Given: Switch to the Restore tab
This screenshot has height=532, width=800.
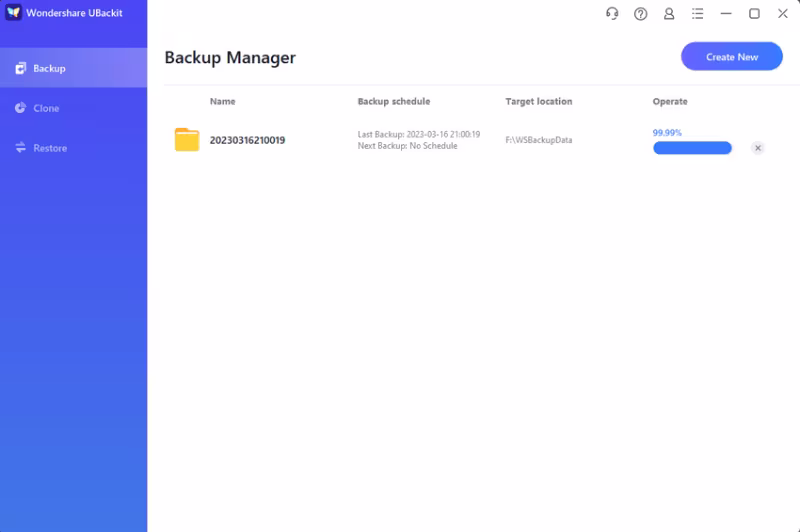Looking at the screenshot, I should tap(50, 148).
